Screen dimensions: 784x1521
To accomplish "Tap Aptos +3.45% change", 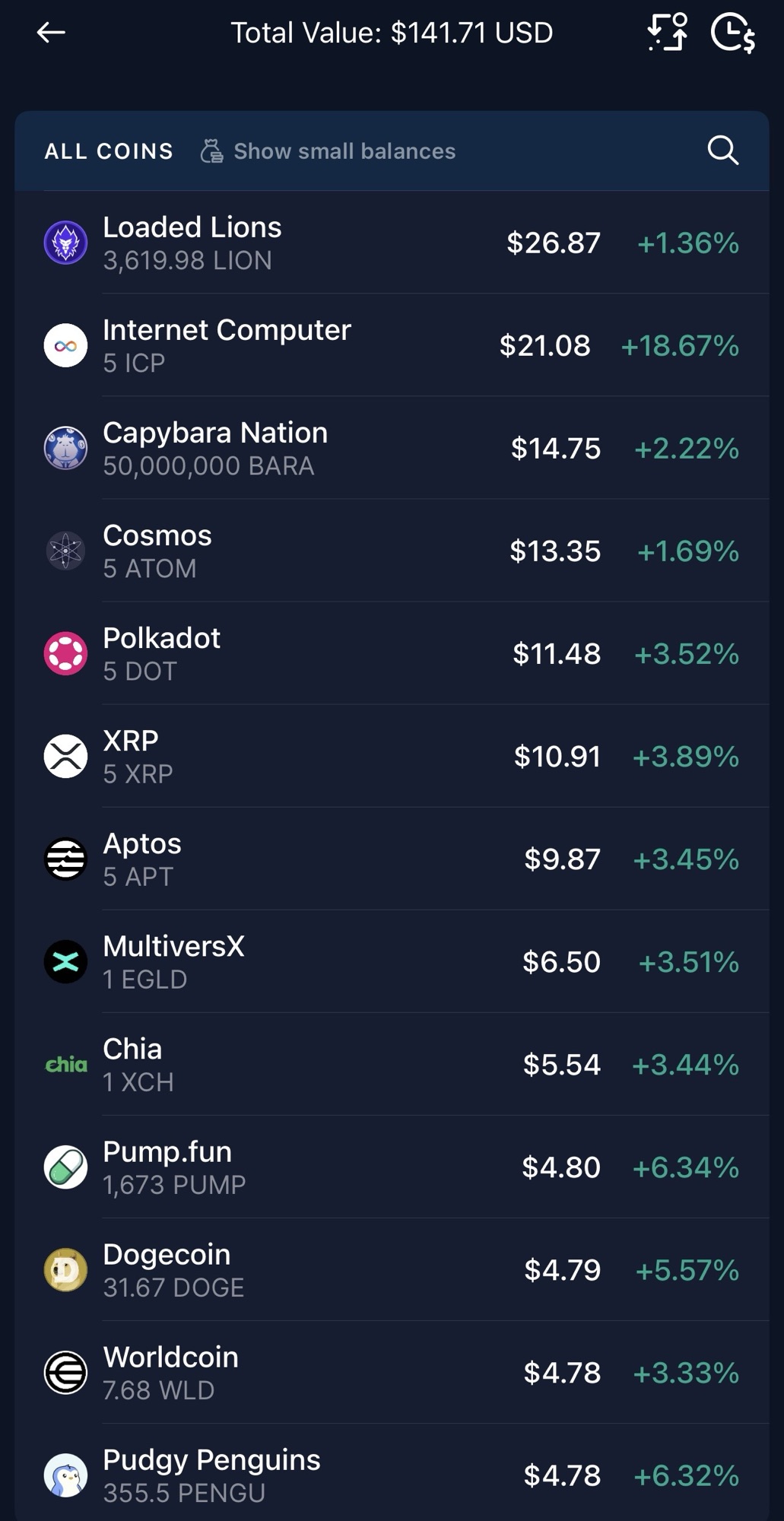I will pos(685,859).
